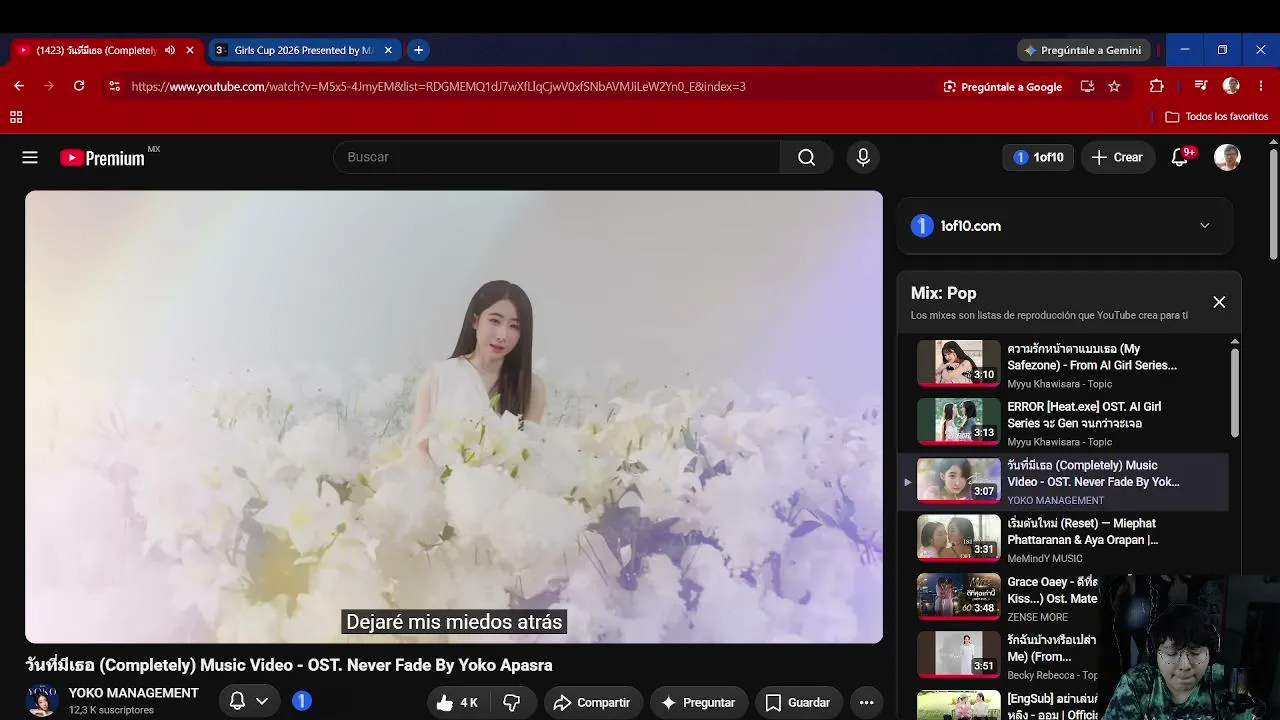Image resolution: width=1280 pixels, height=720 pixels.
Task: Open the Todos los favoritos folder
Action: (x=1217, y=117)
